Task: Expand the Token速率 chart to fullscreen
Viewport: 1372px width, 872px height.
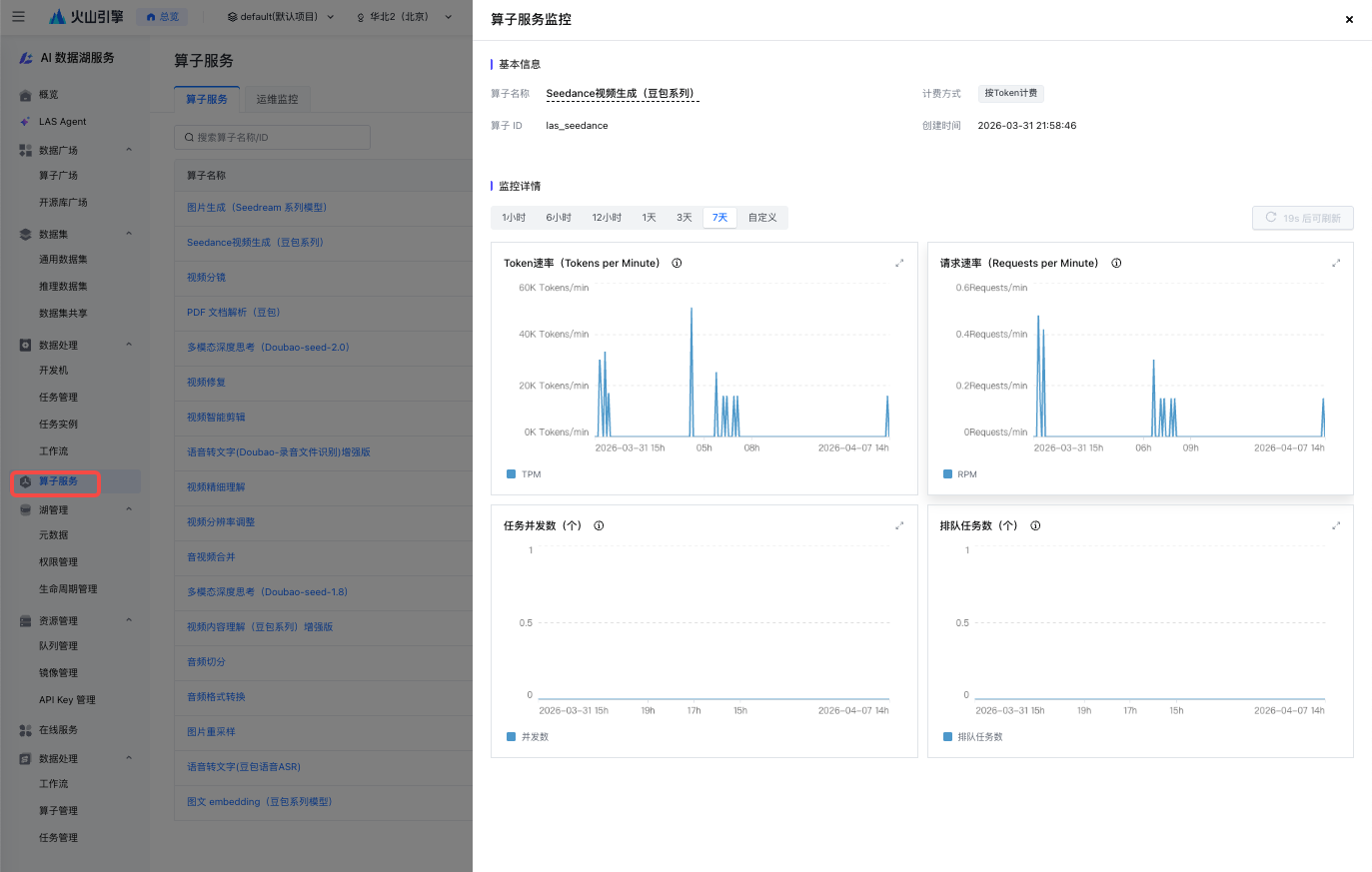Action: pyautogui.click(x=899, y=264)
